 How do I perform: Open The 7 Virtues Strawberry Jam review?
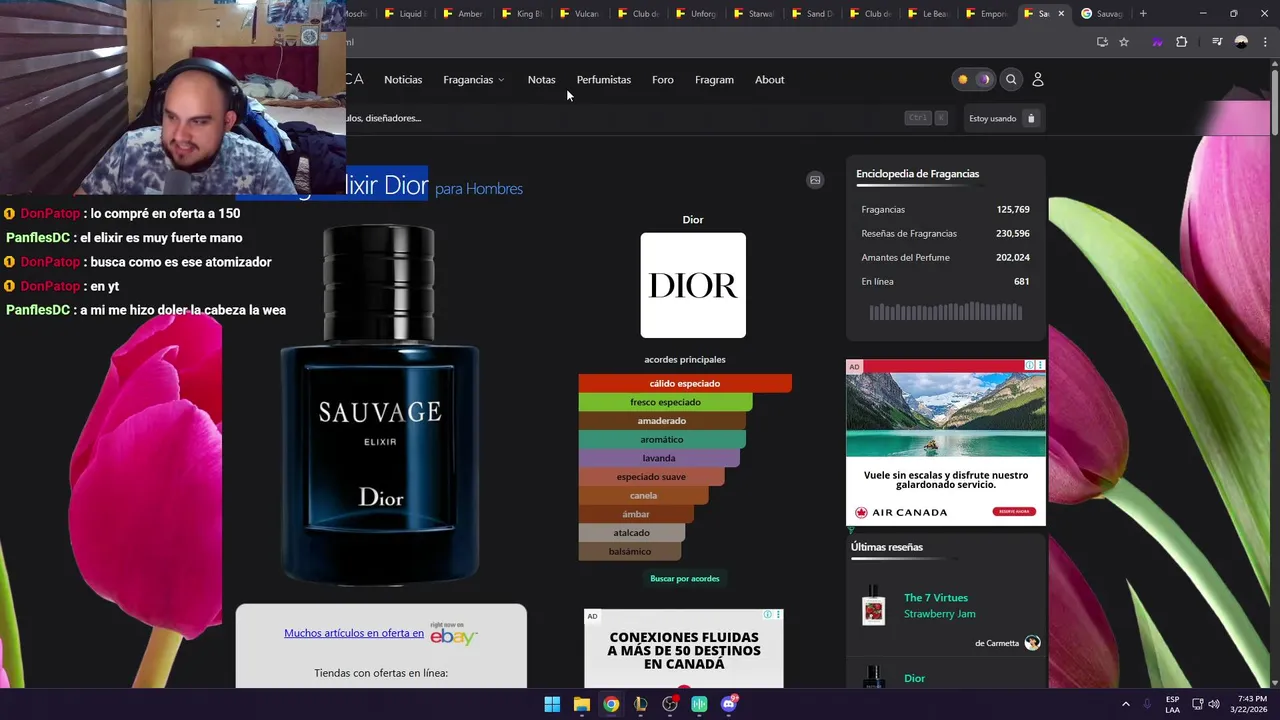click(x=939, y=606)
